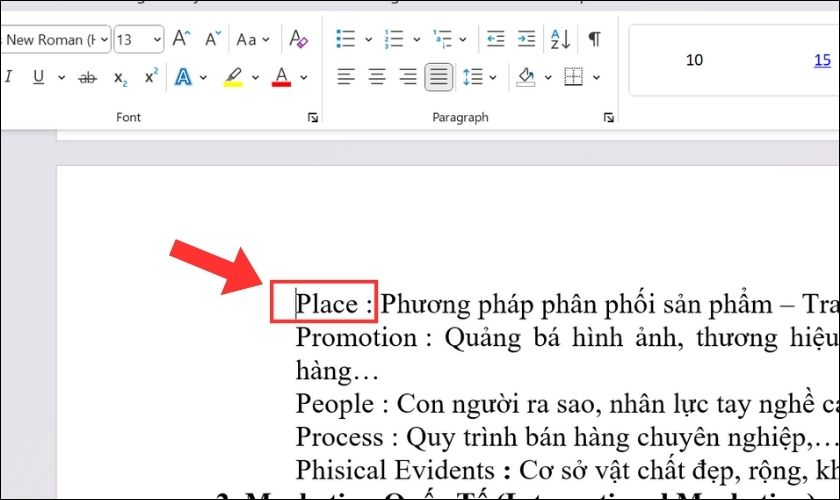
Task: Expand Borders dropdown arrow
Action: click(596, 78)
